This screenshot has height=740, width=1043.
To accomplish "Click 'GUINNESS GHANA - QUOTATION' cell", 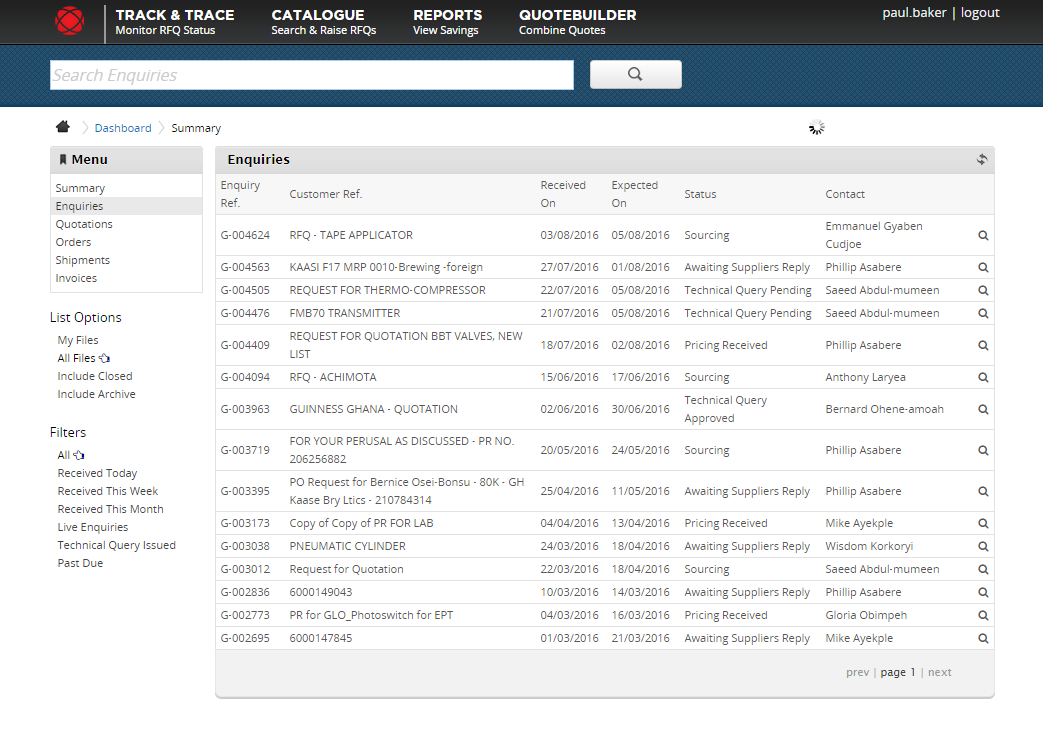I will pyautogui.click(x=373, y=409).
